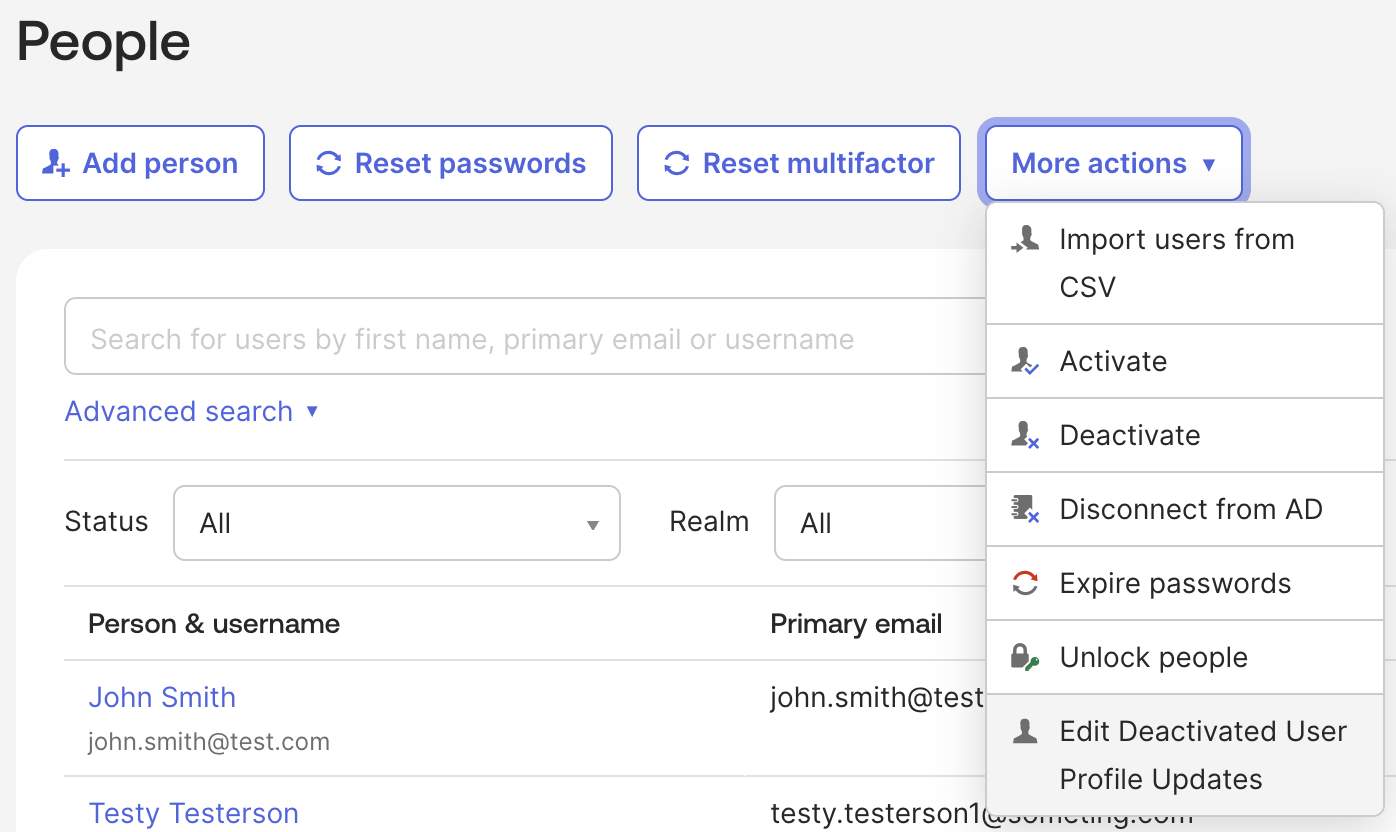1396x832 pixels.
Task: Click the Unlock people padlock icon
Action: (x=1025, y=657)
